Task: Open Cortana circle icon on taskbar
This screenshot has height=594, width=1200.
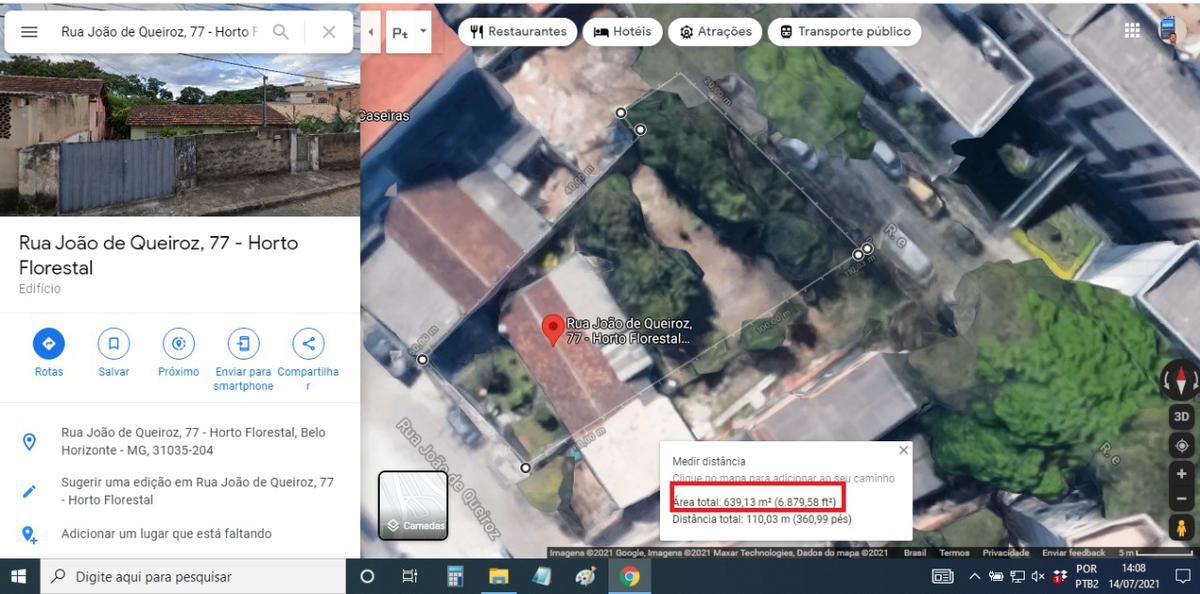Action: 366,576
